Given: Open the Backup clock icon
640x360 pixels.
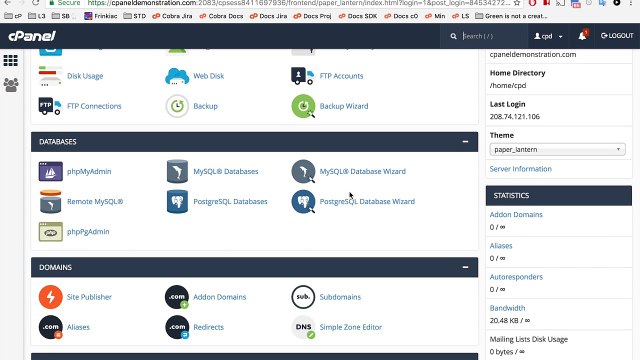Looking at the screenshot, I should tap(177, 106).
